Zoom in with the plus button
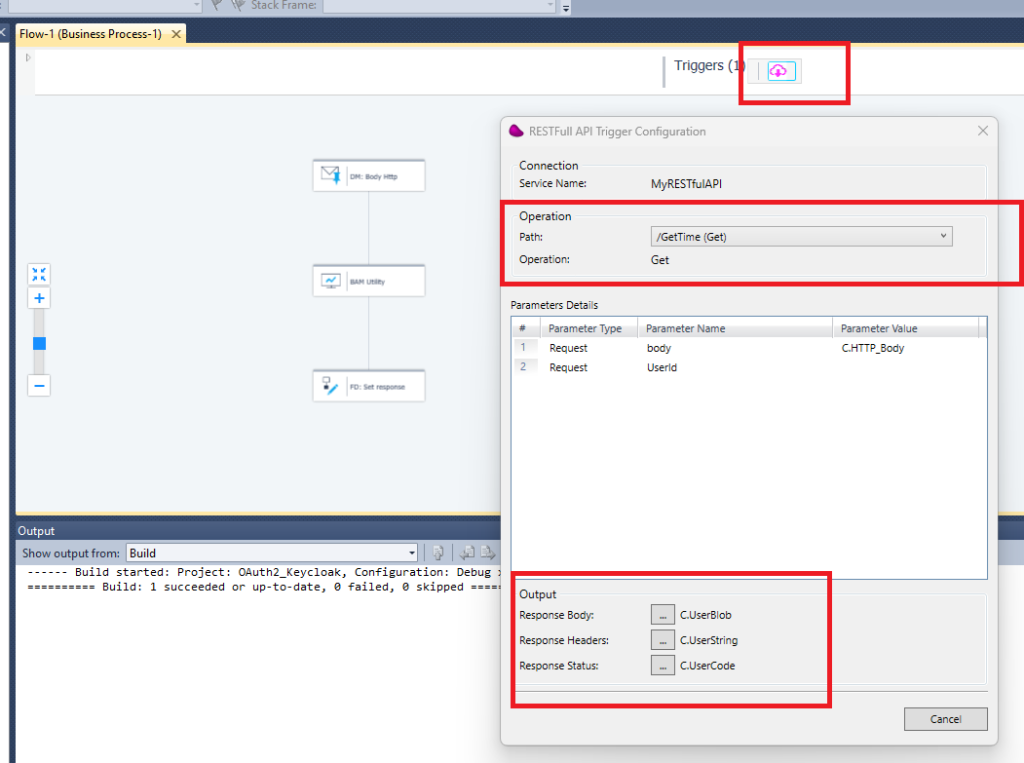 click(39, 298)
